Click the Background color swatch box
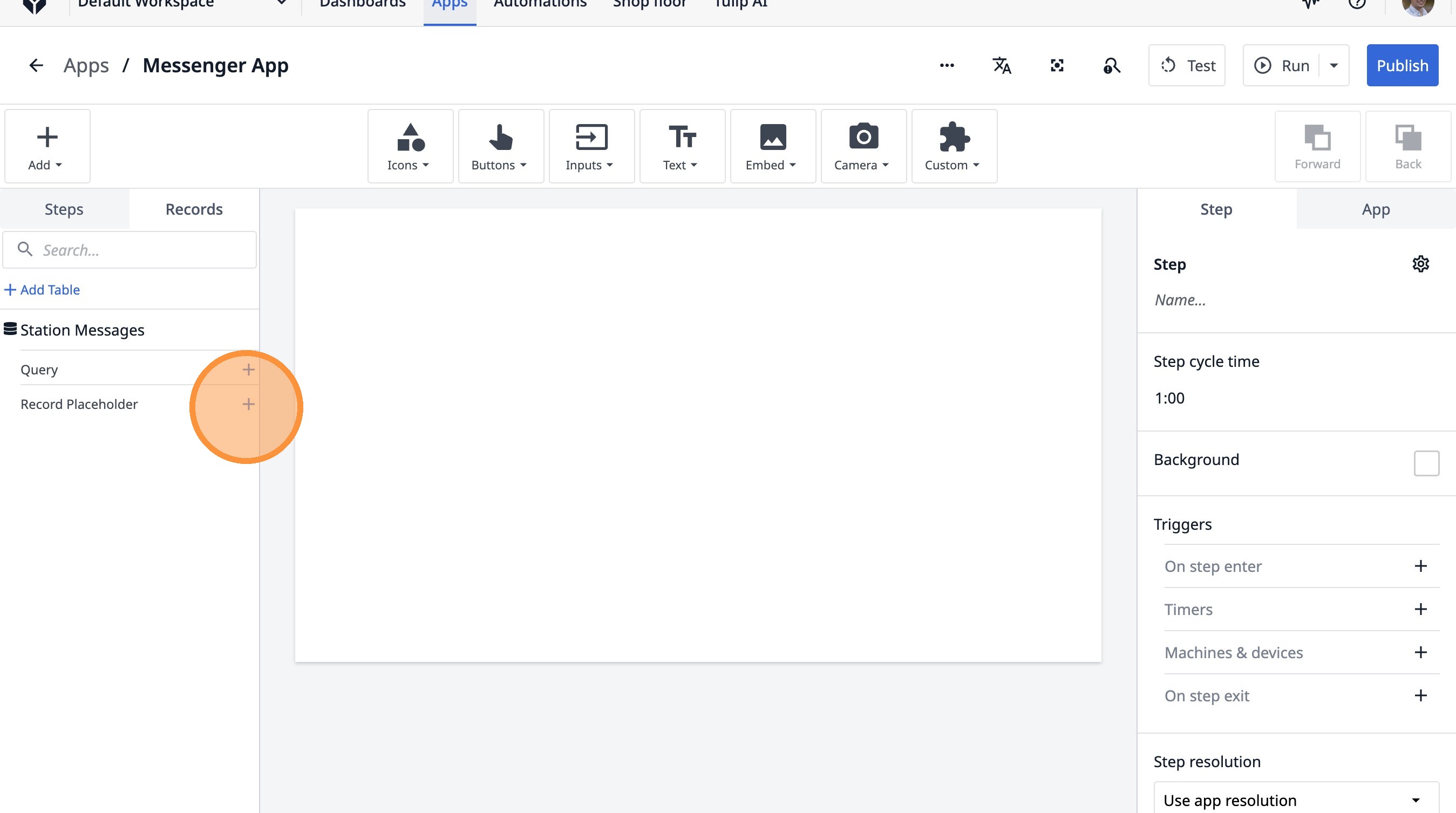 click(x=1426, y=463)
